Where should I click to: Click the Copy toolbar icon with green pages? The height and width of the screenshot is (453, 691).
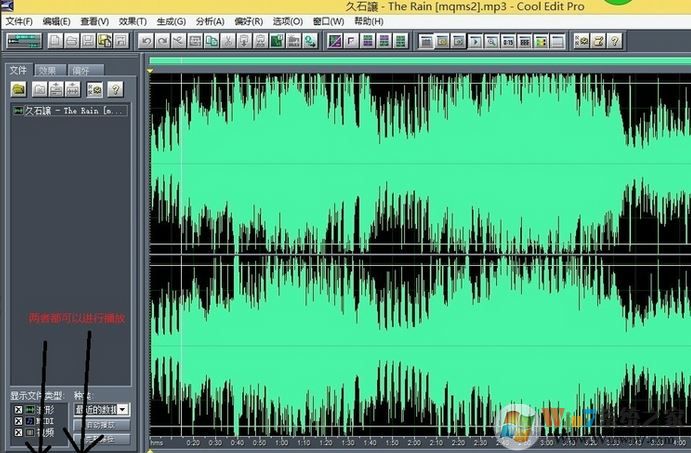point(212,41)
